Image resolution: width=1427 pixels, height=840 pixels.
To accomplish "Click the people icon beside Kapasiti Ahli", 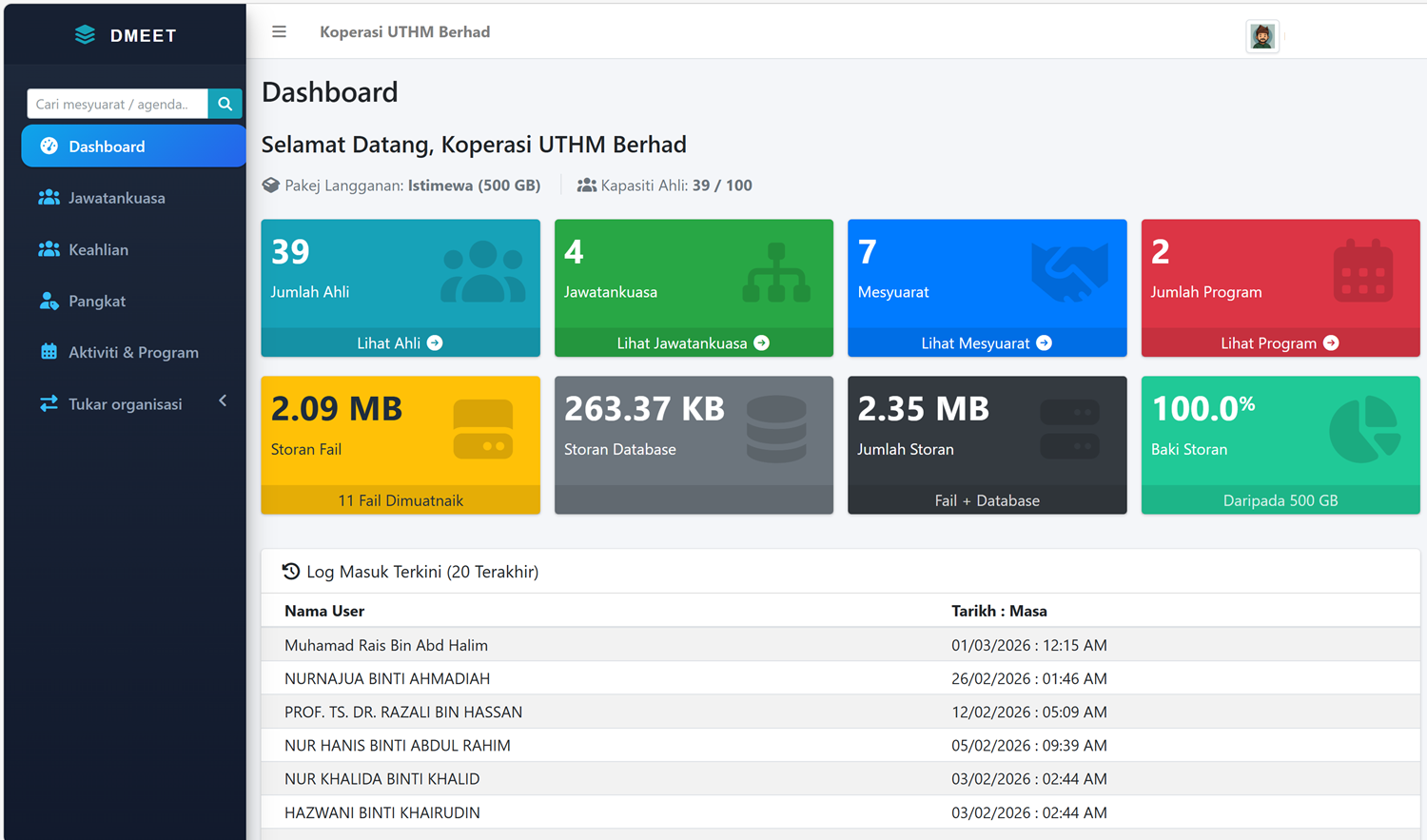I will (x=587, y=186).
